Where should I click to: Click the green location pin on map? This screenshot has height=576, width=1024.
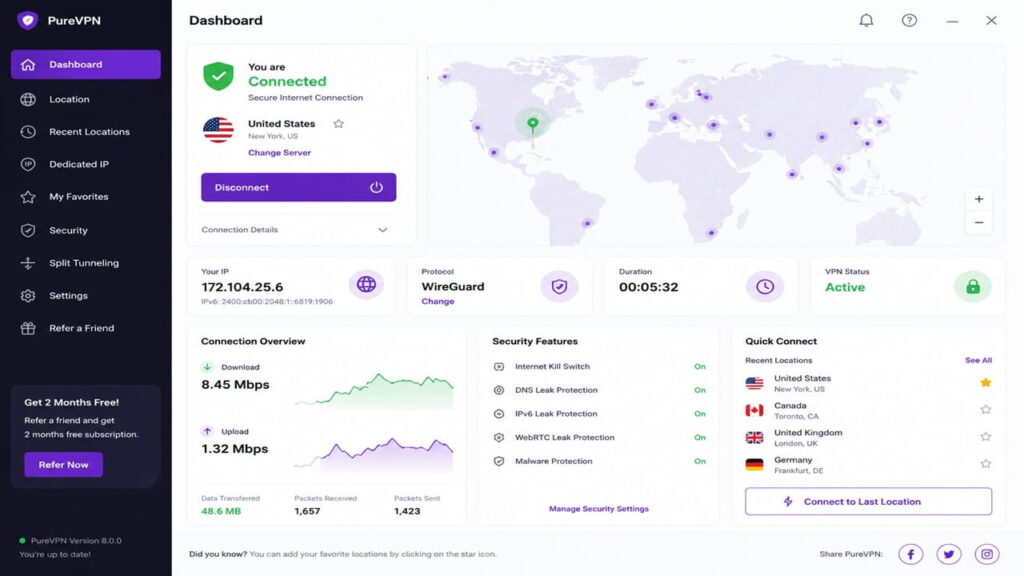coord(533,125)
